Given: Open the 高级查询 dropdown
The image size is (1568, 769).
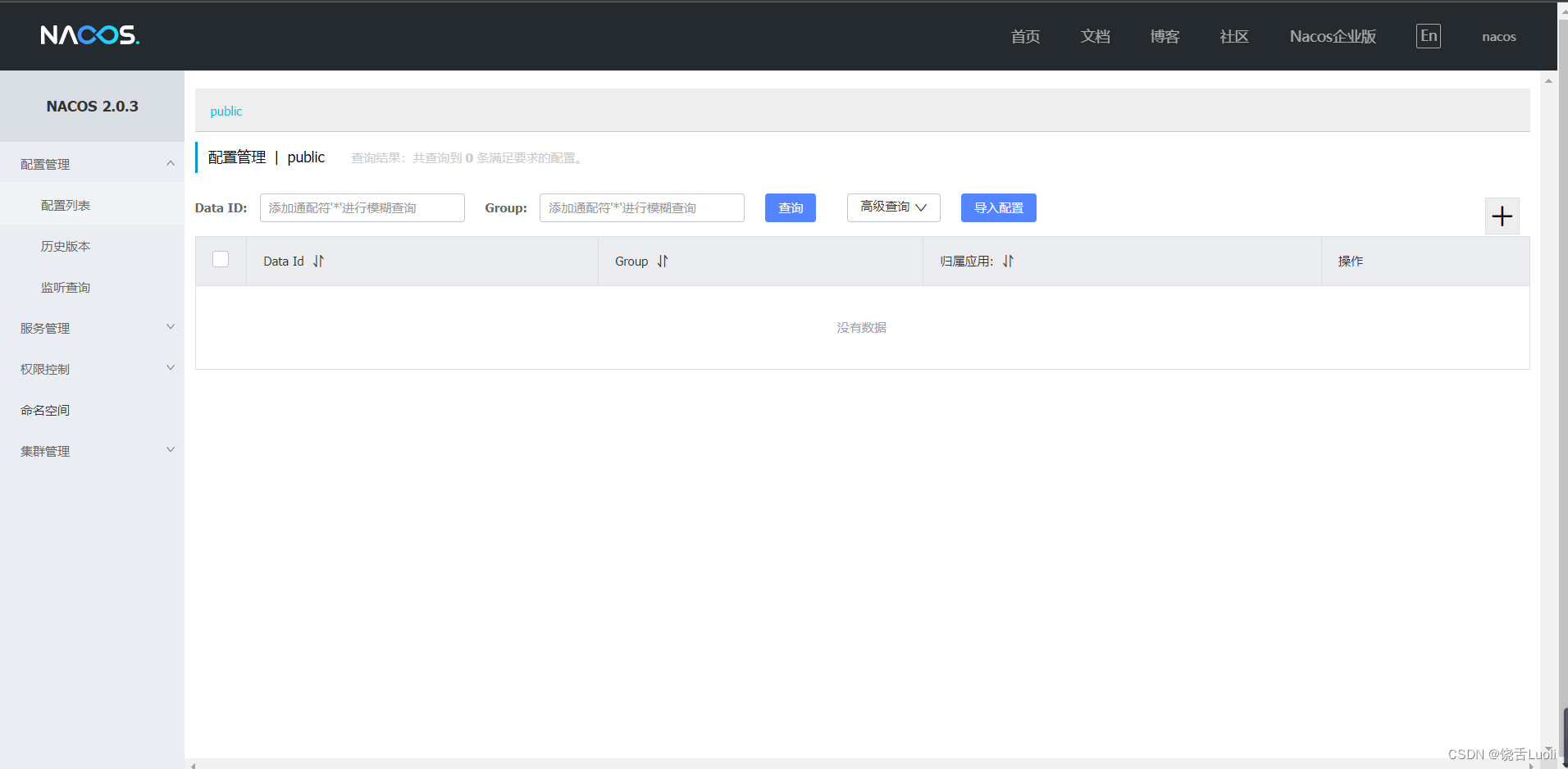Looking at the screenshot, I should [893, 207].
